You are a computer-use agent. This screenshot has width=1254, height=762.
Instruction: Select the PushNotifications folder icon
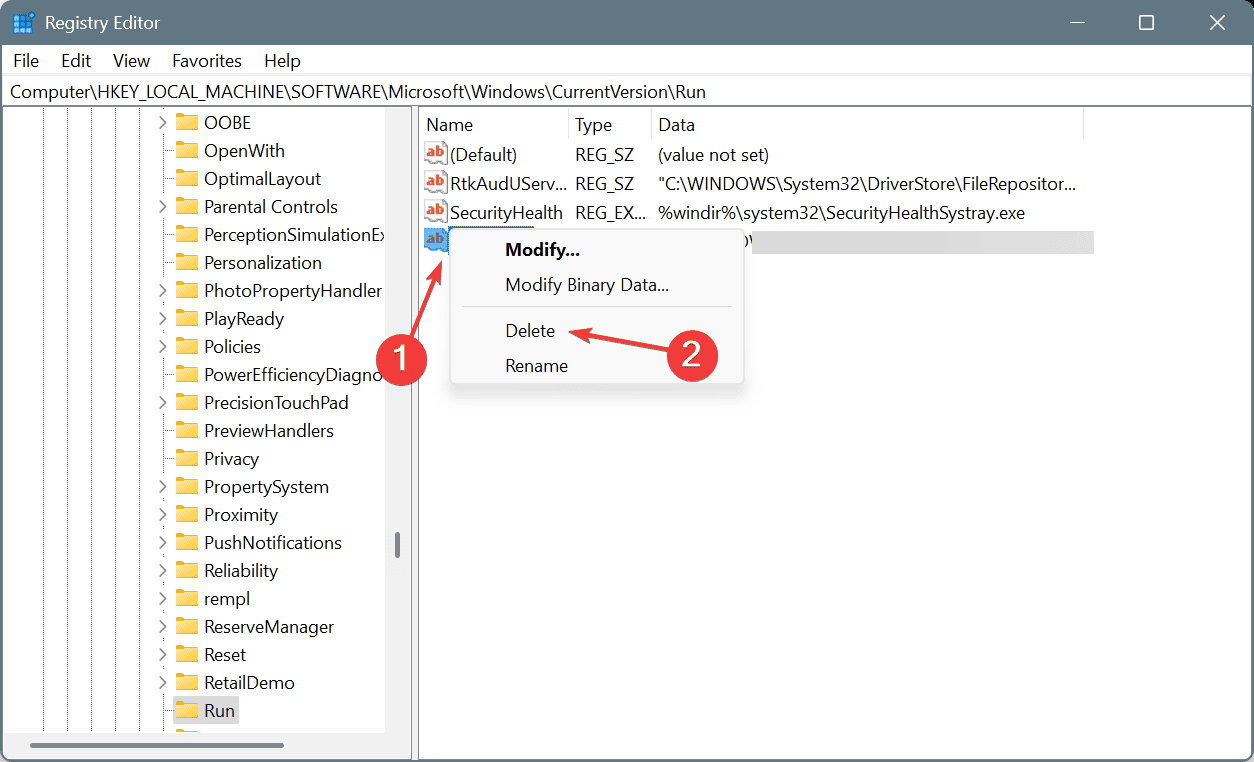(186, 543)
